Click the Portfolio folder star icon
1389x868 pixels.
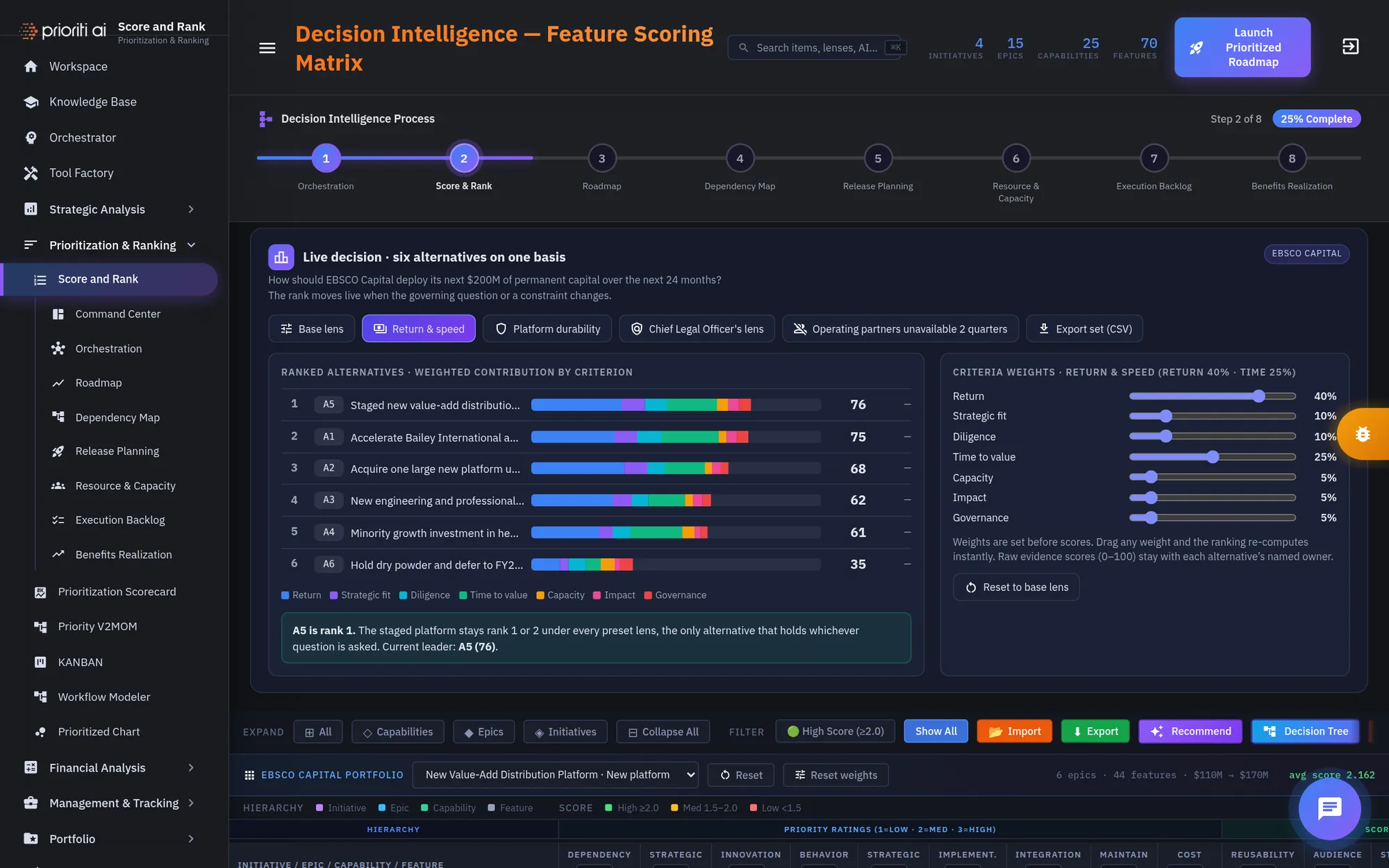click(31, 839)
